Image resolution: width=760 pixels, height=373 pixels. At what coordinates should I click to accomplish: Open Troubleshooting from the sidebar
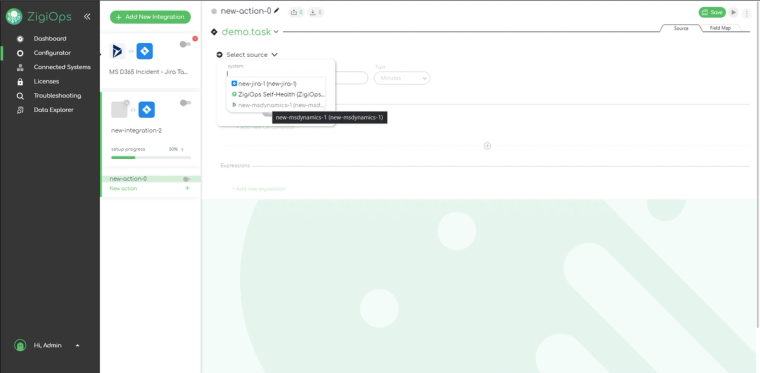click(57, 96)
